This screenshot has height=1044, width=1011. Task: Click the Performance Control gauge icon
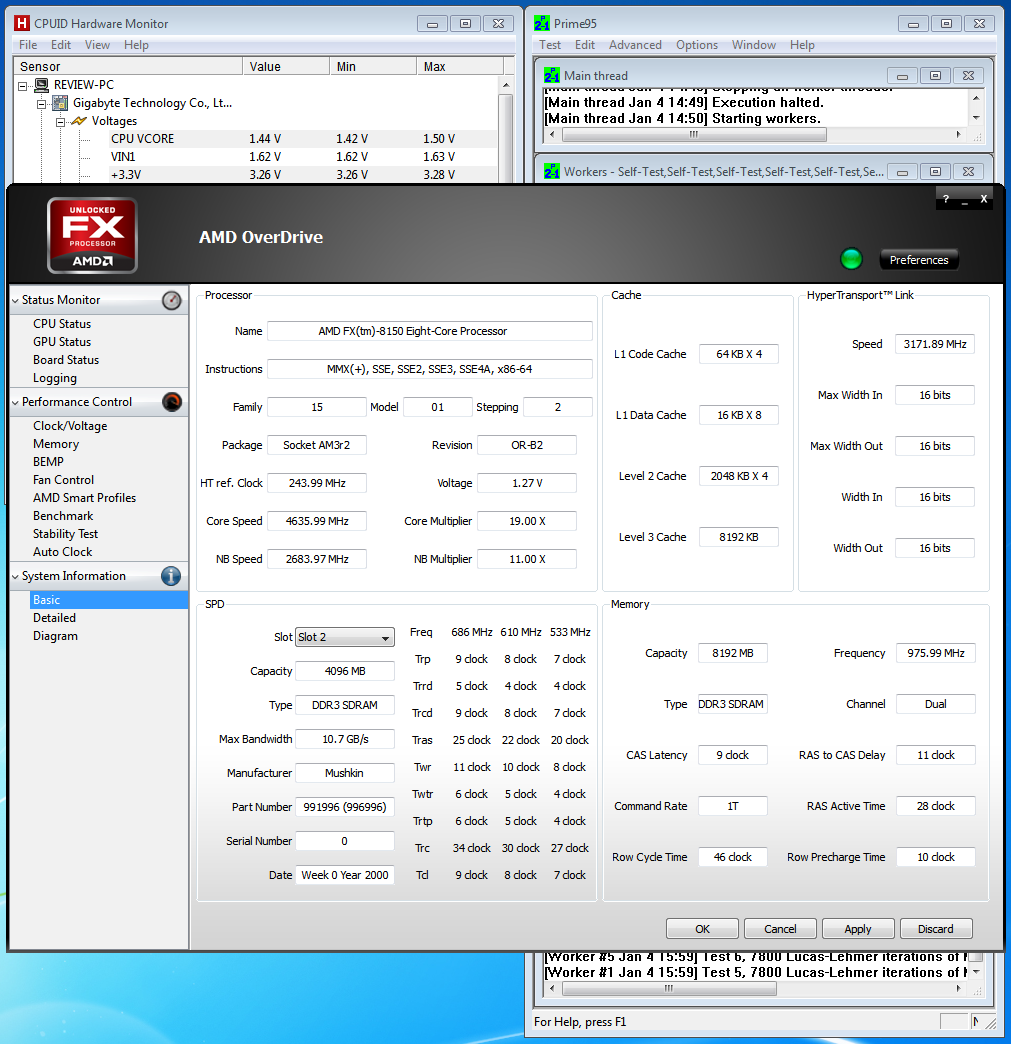pyautogui.click(x=170, y=401)
